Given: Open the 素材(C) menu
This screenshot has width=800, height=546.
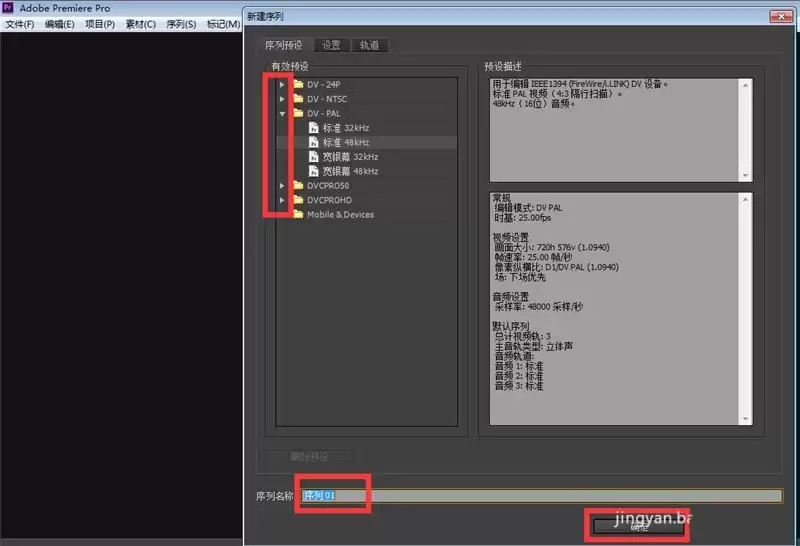Looking at the screenshot, I should click(x=141, y=24).
